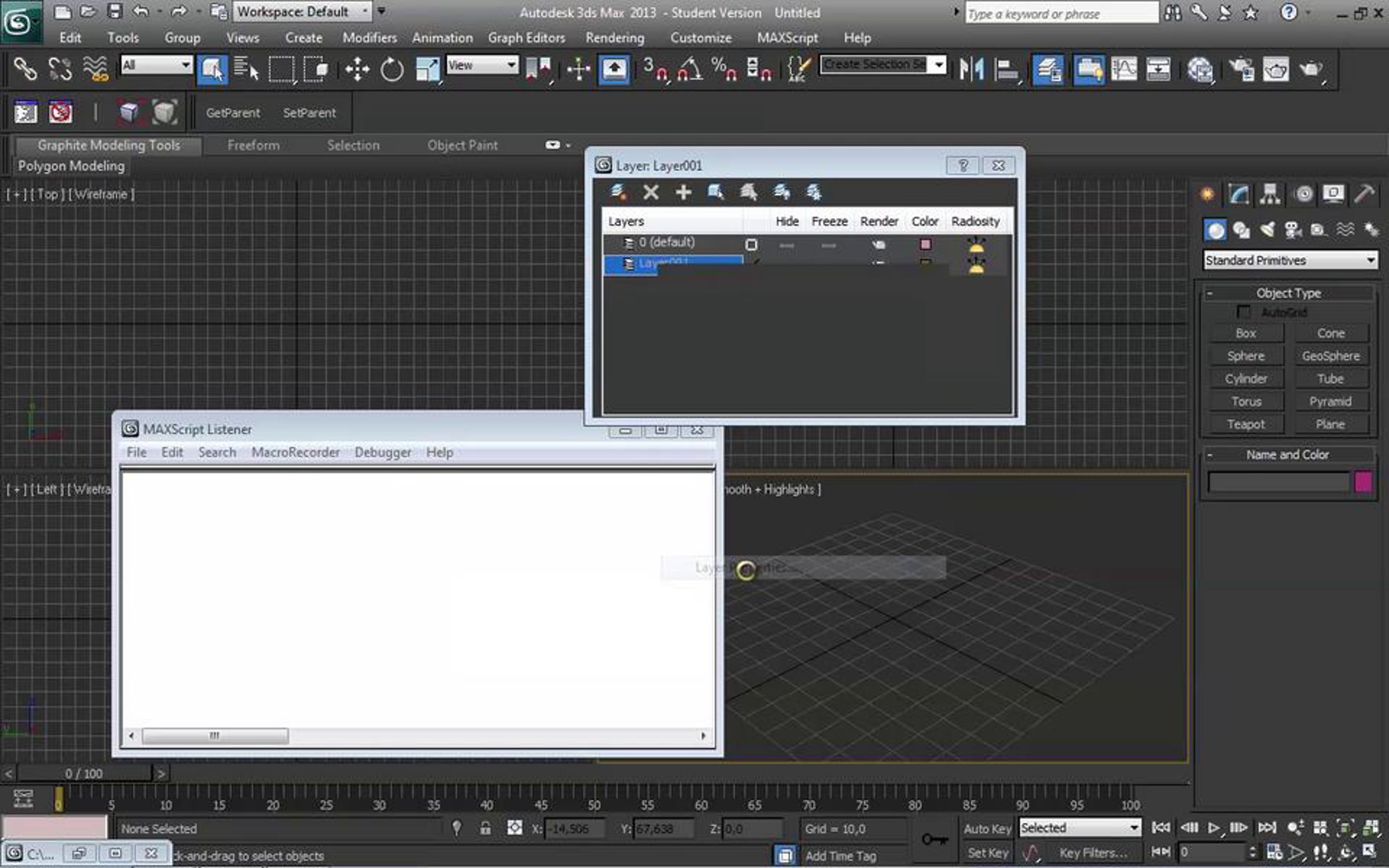This screenshot has width=1389, height=868.
Task: Click the keyword search field
Action: coord(1061,13)
